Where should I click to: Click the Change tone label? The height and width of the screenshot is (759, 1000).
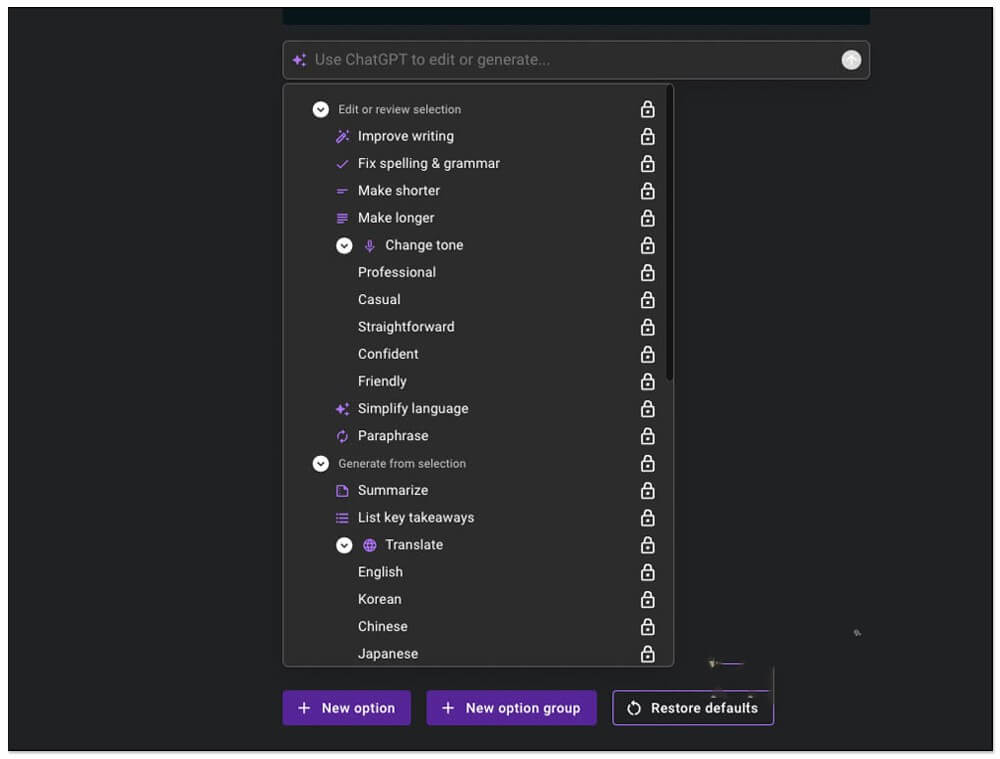pos(424,246)
